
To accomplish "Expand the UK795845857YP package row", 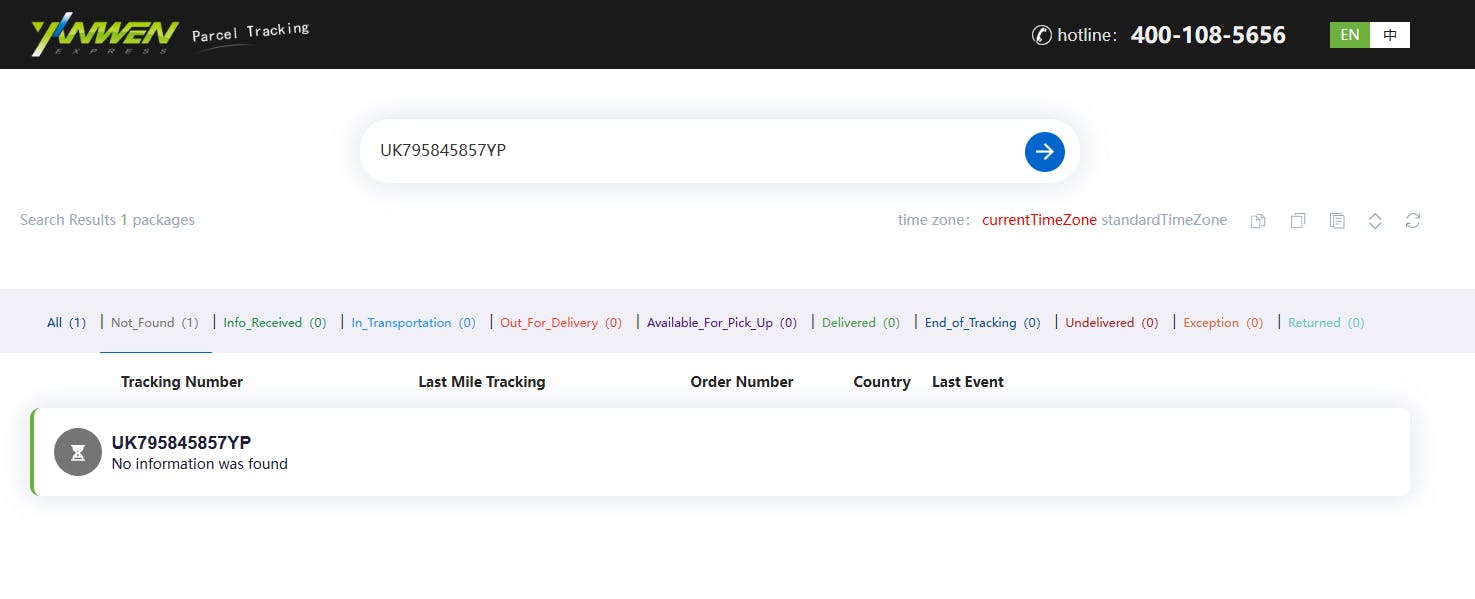I will [720, 452].
